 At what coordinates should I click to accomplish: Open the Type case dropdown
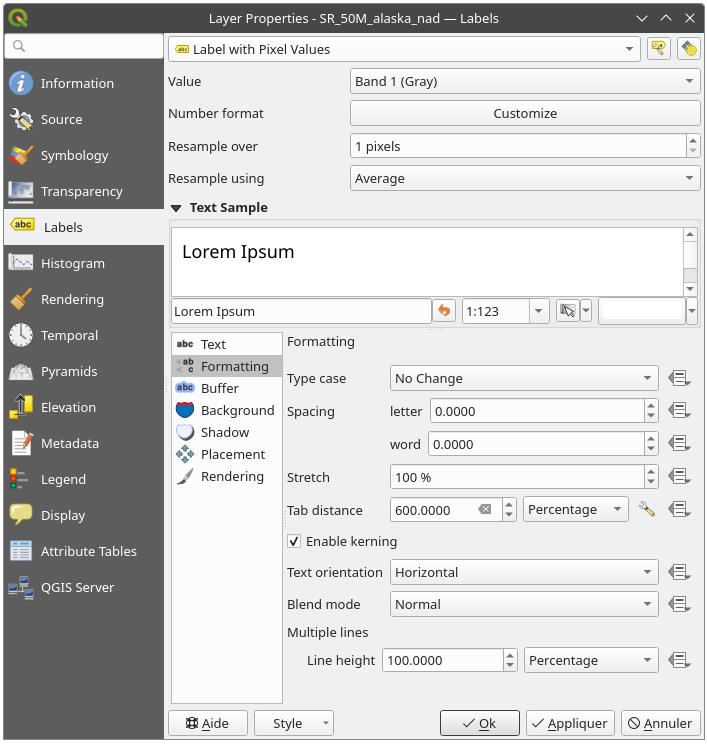[x=523, y=379]
